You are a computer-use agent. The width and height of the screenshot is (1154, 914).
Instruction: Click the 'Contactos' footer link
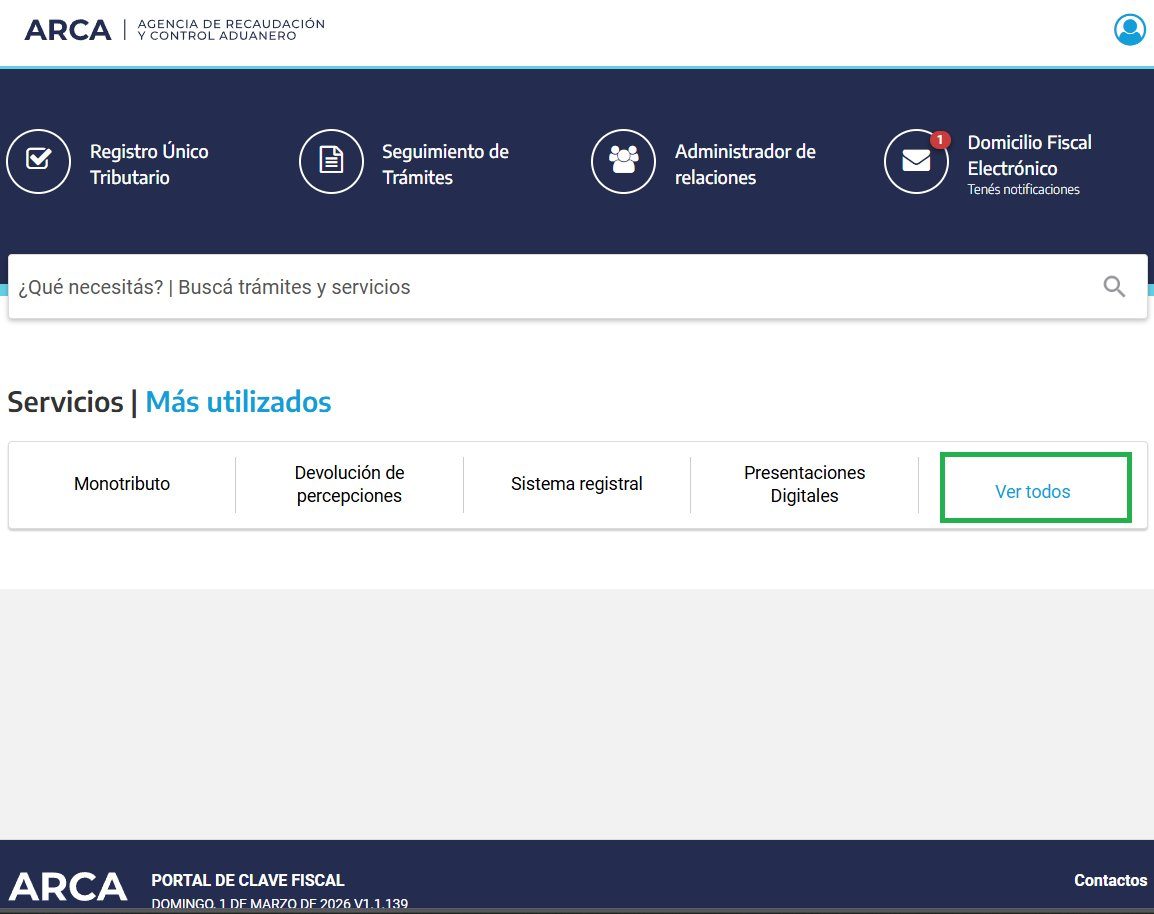[1111, 880]
